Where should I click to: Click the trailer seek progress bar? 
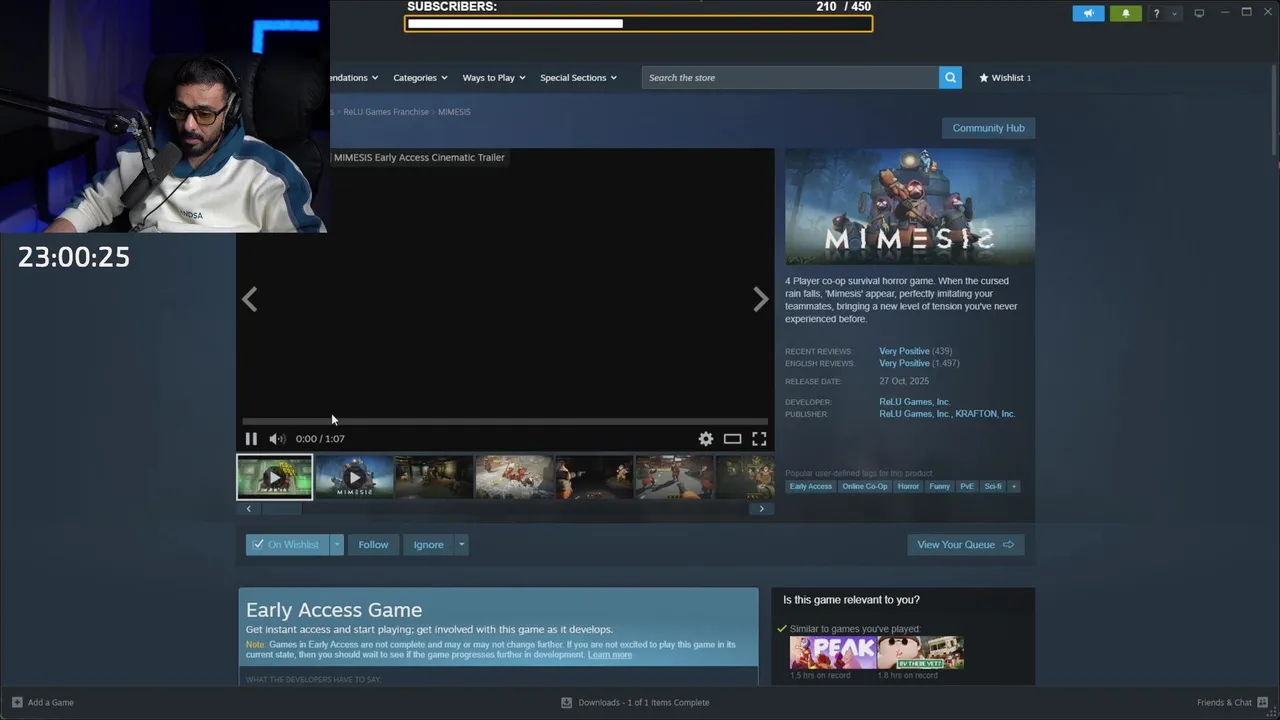pyautogui.click(x=505, y=422)
